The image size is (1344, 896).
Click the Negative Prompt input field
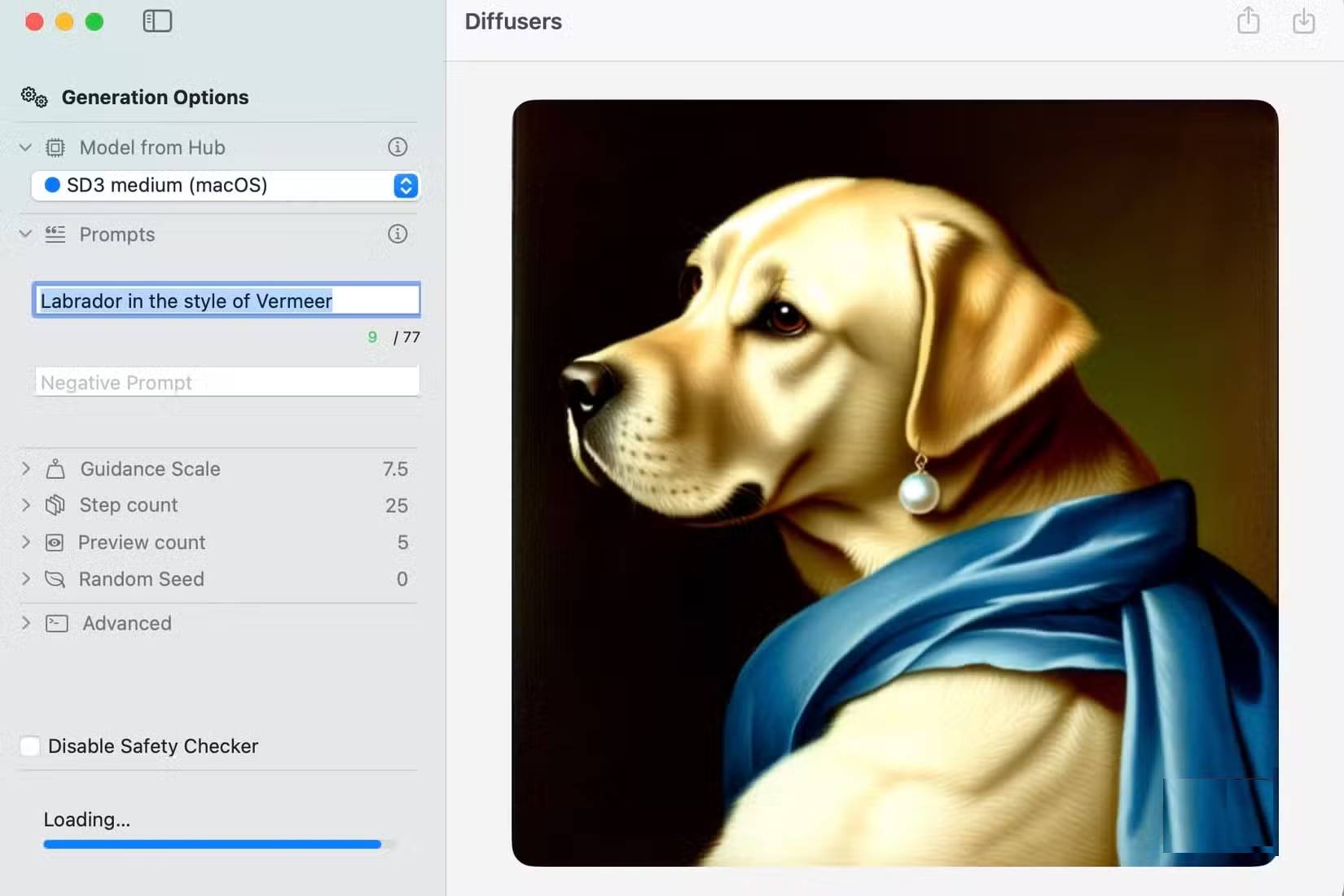point(226,381)
